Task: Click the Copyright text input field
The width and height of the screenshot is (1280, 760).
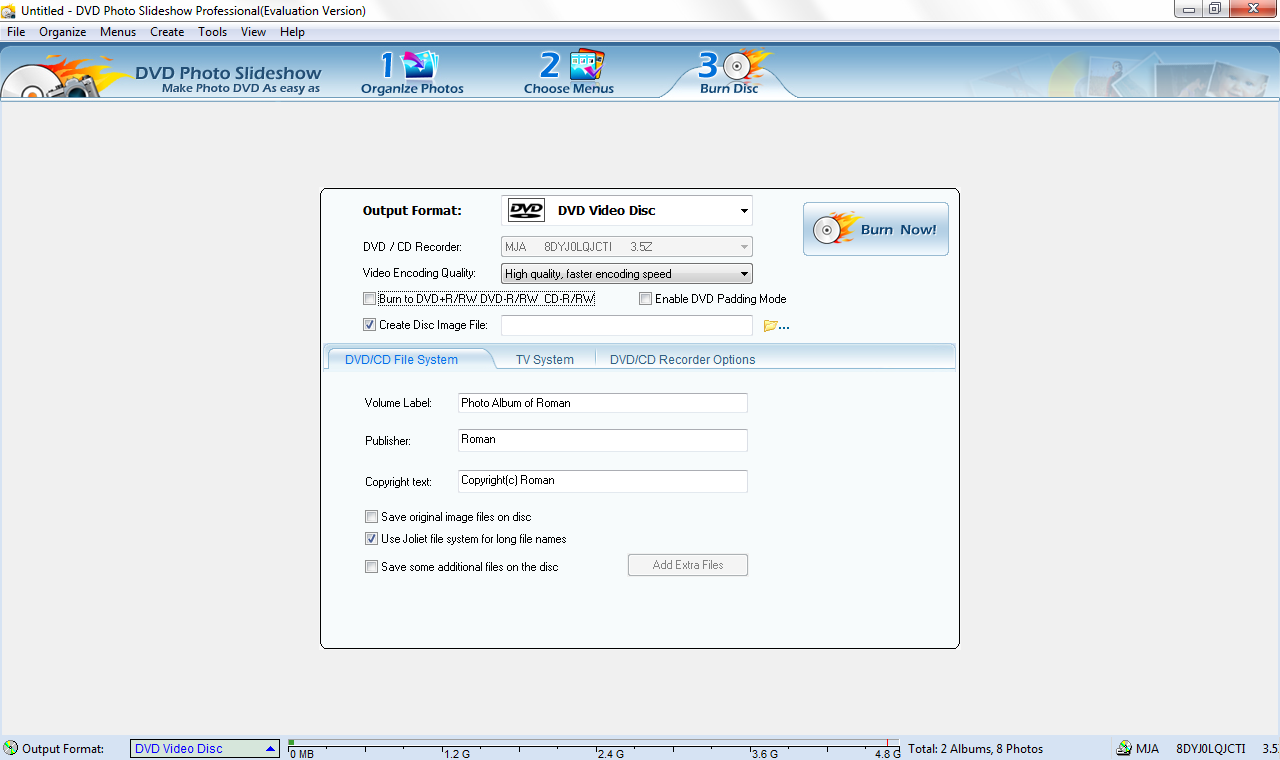Action: click(603, 481)
